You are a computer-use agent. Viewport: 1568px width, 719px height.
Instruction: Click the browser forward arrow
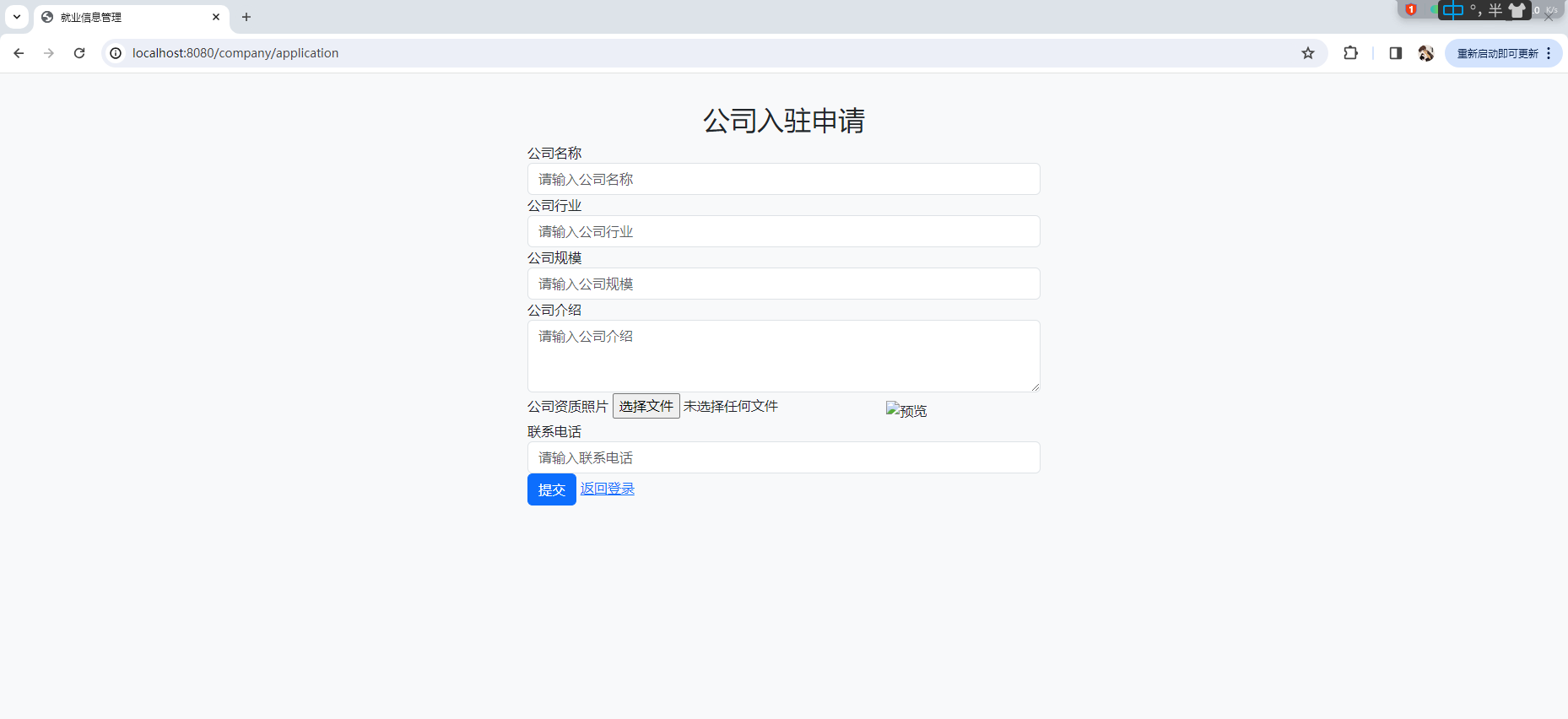pyautogui.click(x=49, y=53)
